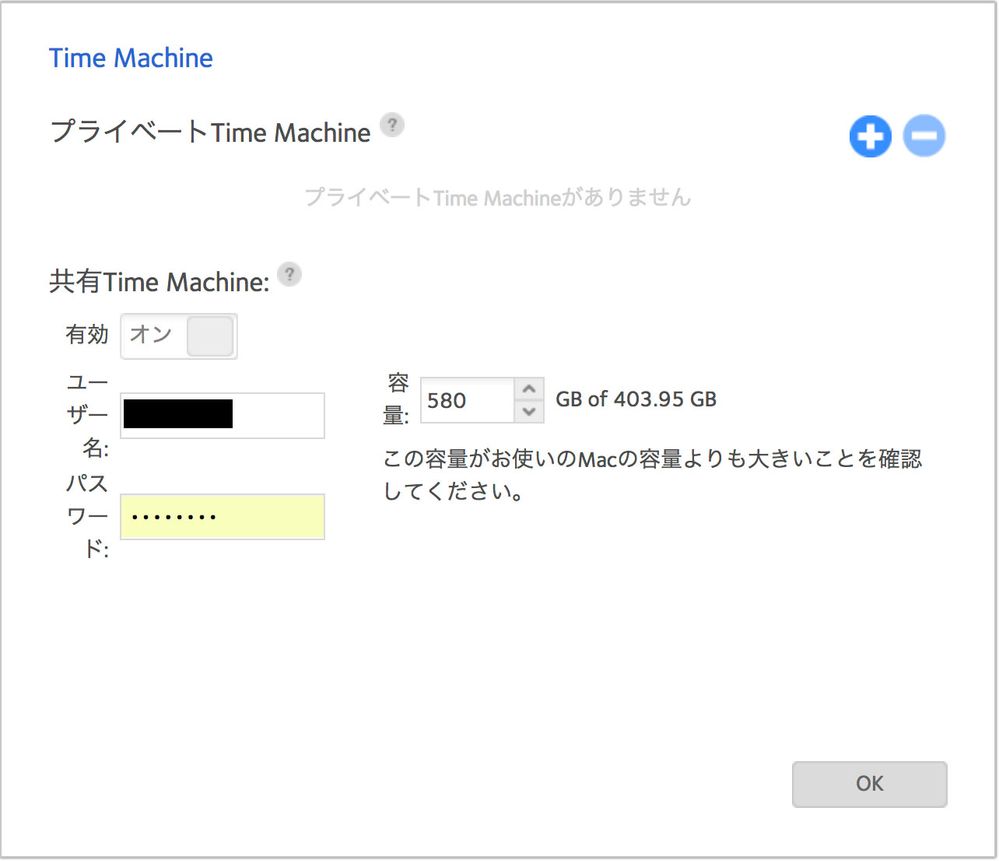Click the プライベートTime Machine heading
Viewport: 999px width, 861px height.
210,132
